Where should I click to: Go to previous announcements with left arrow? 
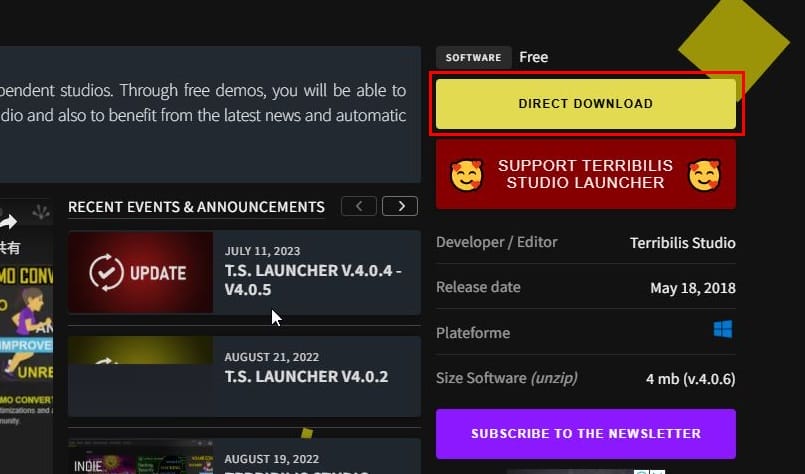pos(359,206)
